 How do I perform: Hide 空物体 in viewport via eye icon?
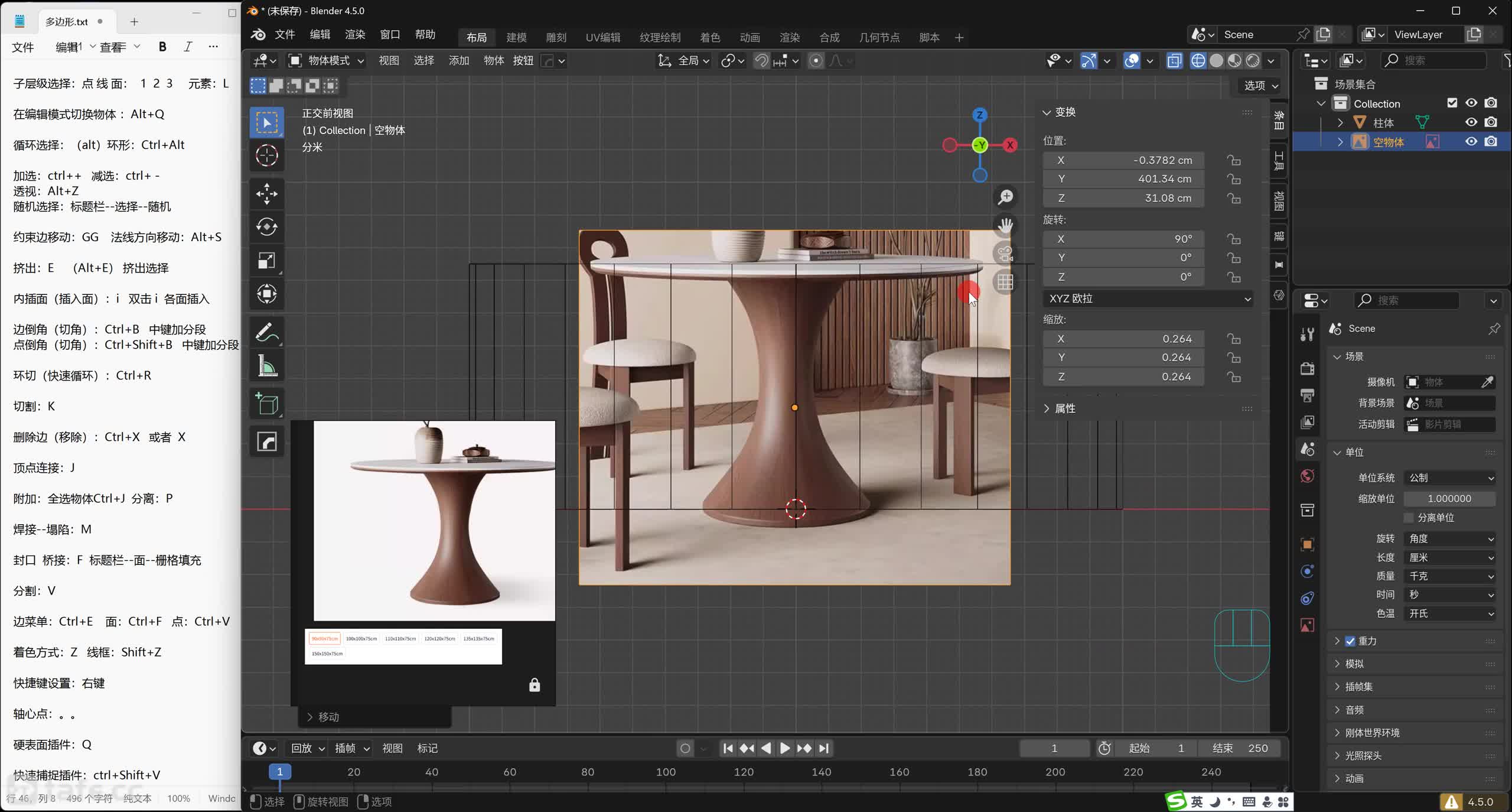point(1471,142)
